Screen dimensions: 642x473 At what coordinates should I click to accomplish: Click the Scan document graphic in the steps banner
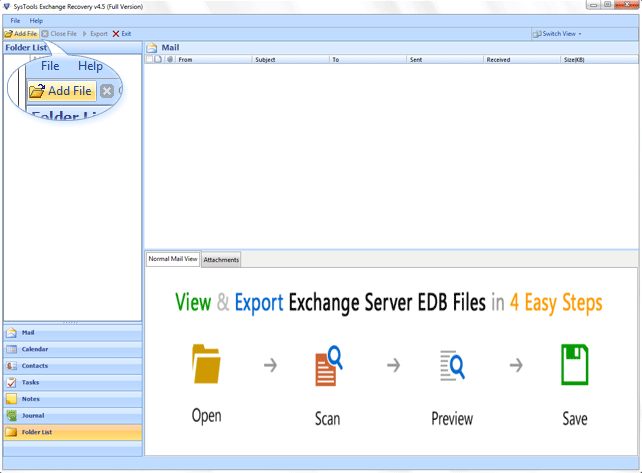coord(328,366)
